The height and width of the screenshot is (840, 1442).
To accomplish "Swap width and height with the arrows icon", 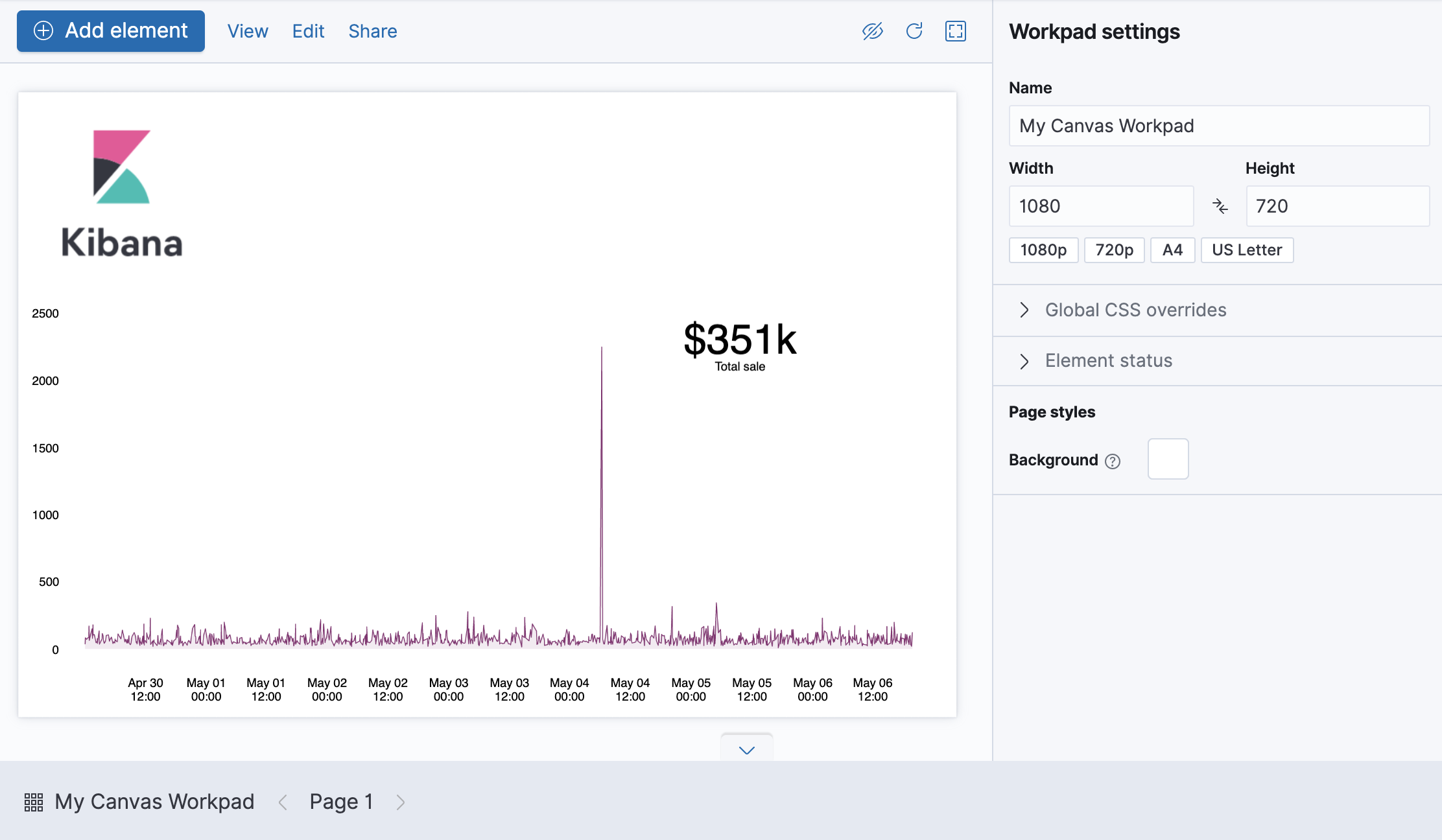I will [1221, 206].
